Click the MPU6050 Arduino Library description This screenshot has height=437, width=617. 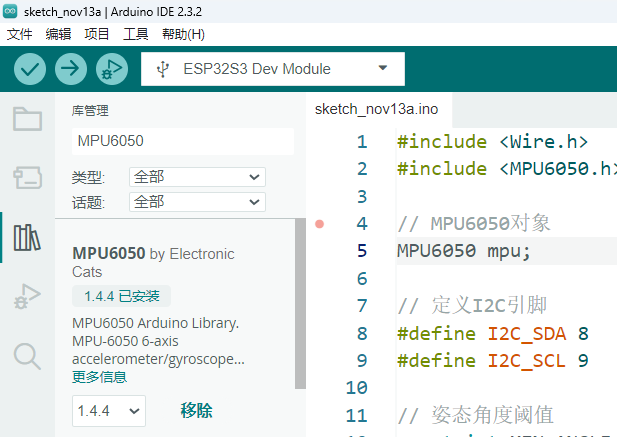click(158, 341)
